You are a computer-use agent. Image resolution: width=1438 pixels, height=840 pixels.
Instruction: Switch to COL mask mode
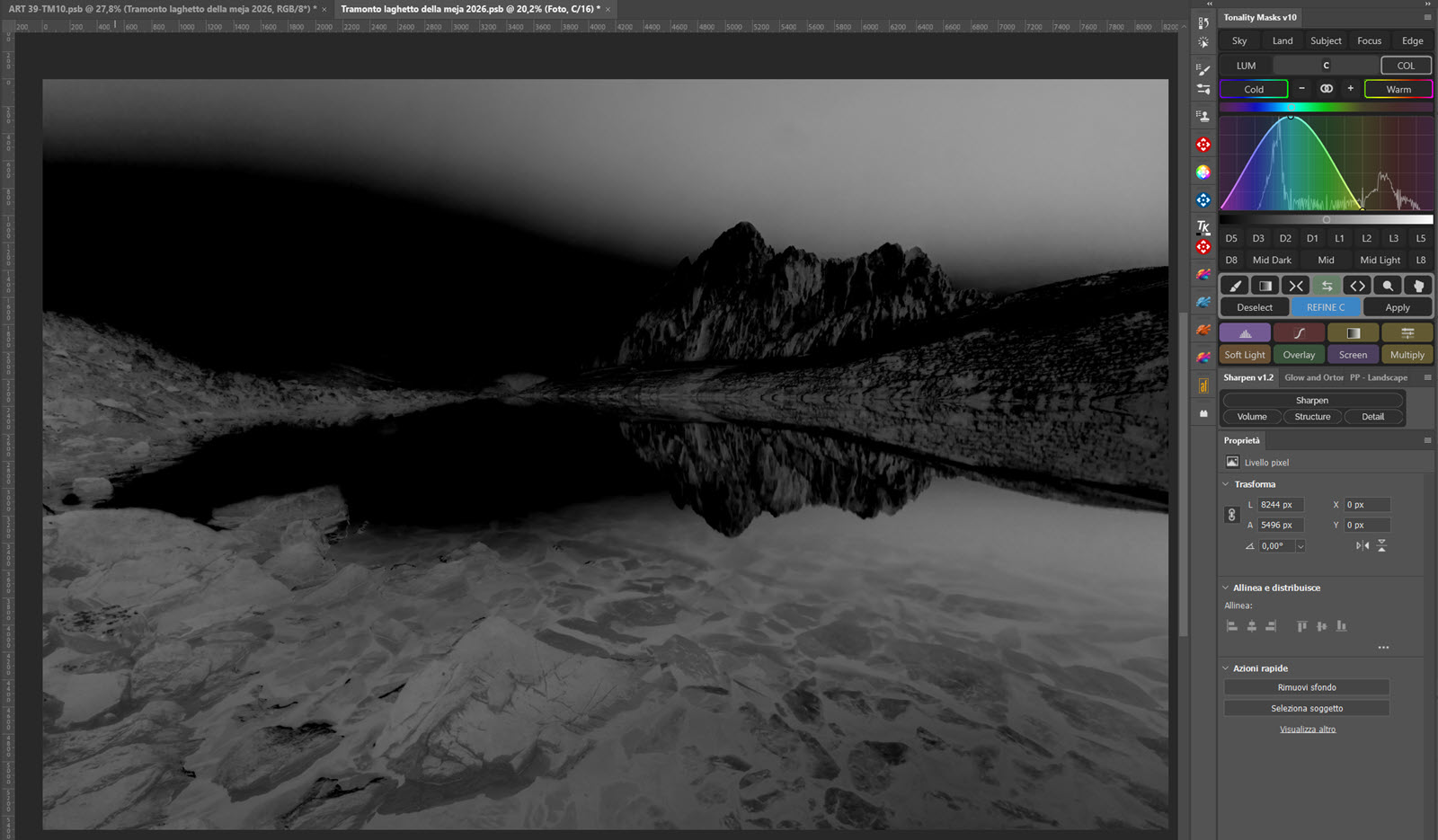(1407, 66)
